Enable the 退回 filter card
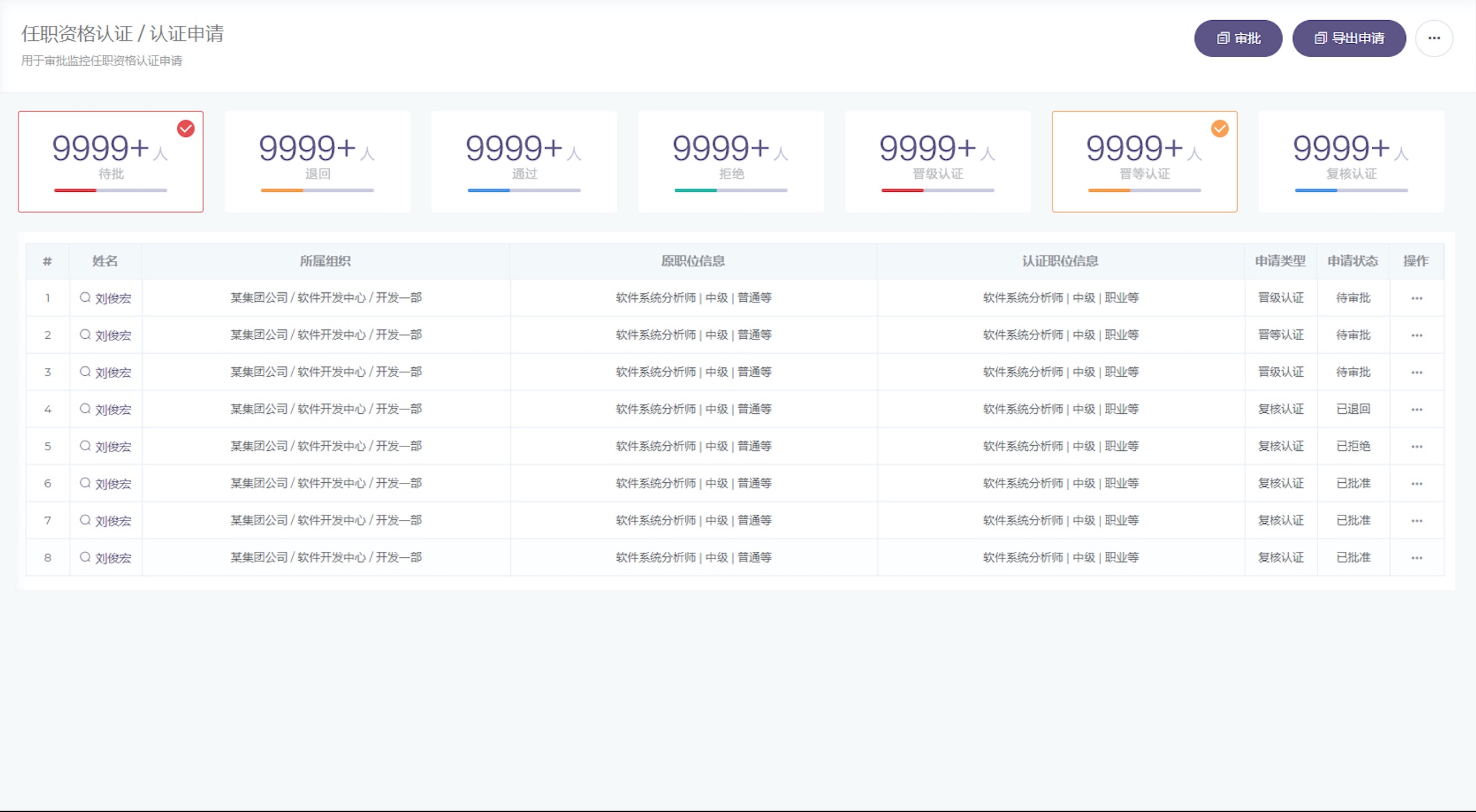Viewport: 1476px width, 812px height. click(x=317, y=162)
